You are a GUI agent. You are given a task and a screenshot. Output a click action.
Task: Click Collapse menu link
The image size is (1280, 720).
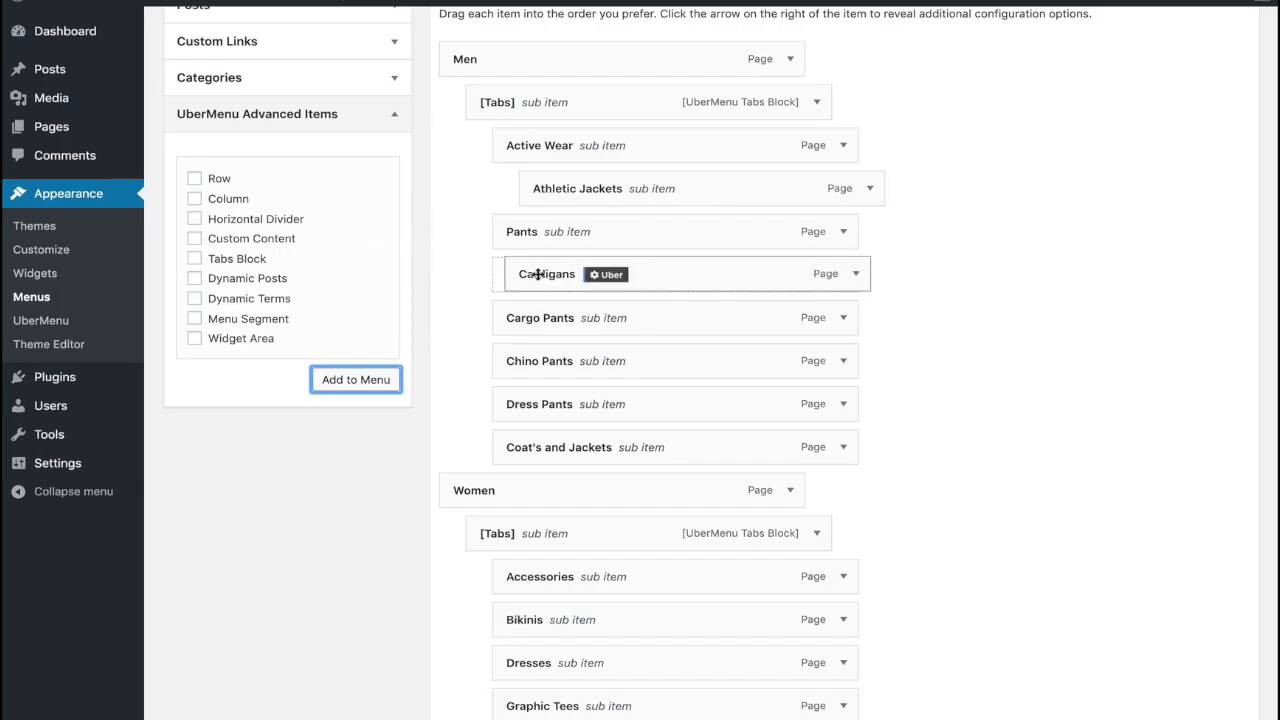pos(72,491)
